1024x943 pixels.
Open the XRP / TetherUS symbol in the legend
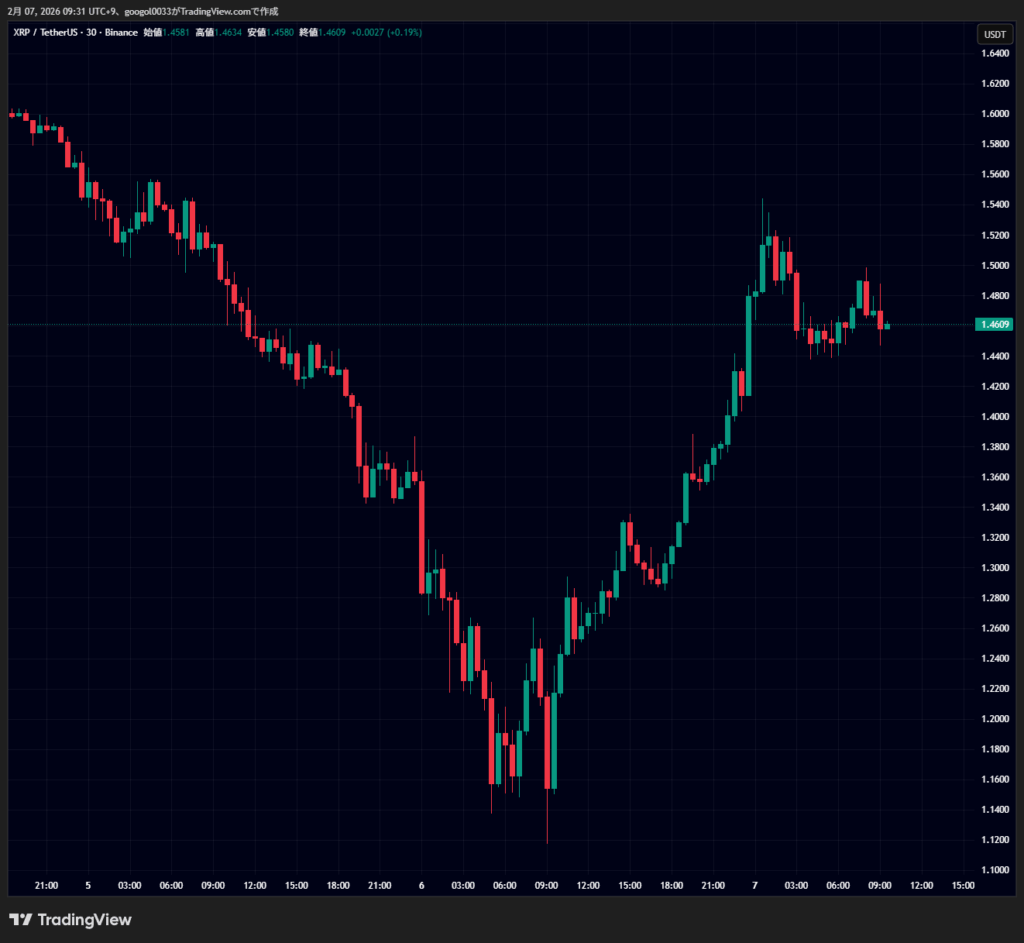tap(45, 32)
